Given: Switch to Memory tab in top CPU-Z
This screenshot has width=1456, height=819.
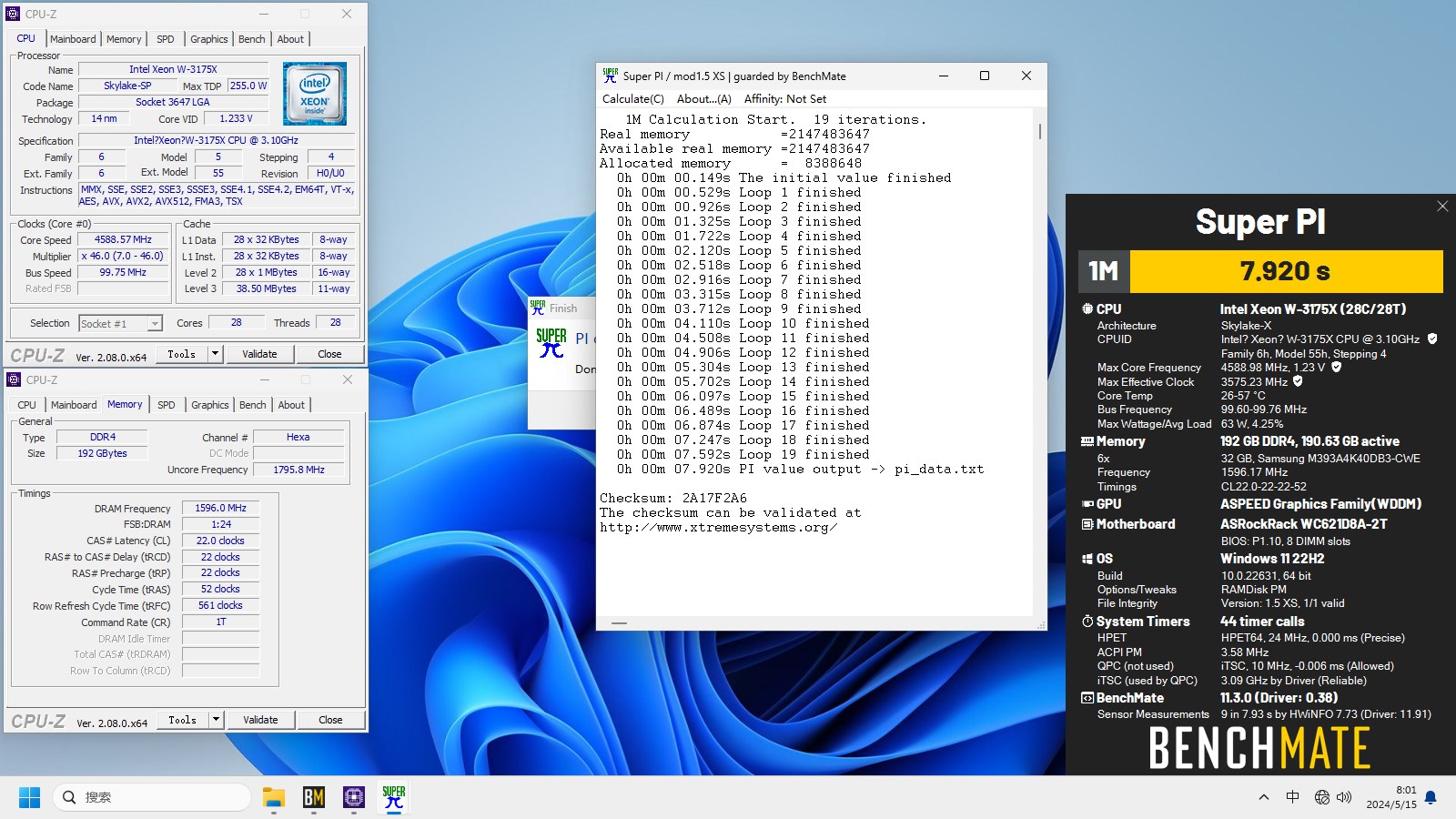Looking at the screenshot, I should tap(124, 39).
